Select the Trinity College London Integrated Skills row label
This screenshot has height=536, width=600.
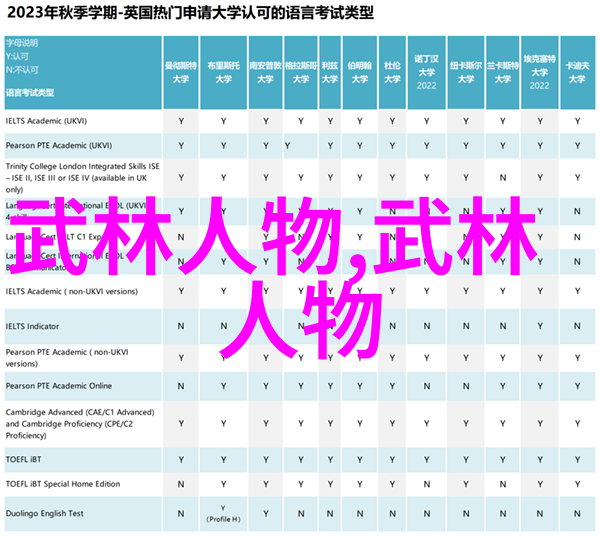point(83,178)
